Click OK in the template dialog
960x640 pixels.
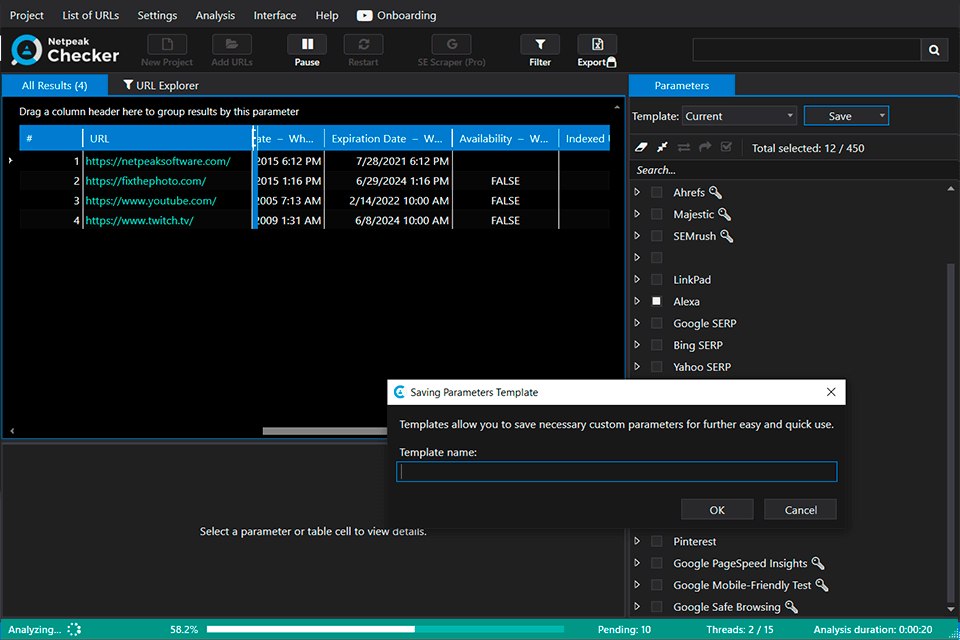(x=717, y=510)
